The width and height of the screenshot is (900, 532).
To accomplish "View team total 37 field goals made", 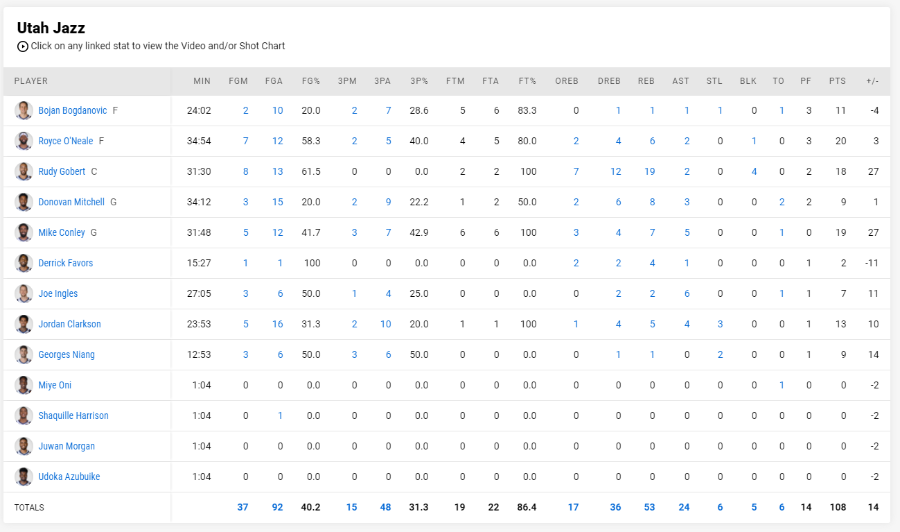I will tap(243, 507).
